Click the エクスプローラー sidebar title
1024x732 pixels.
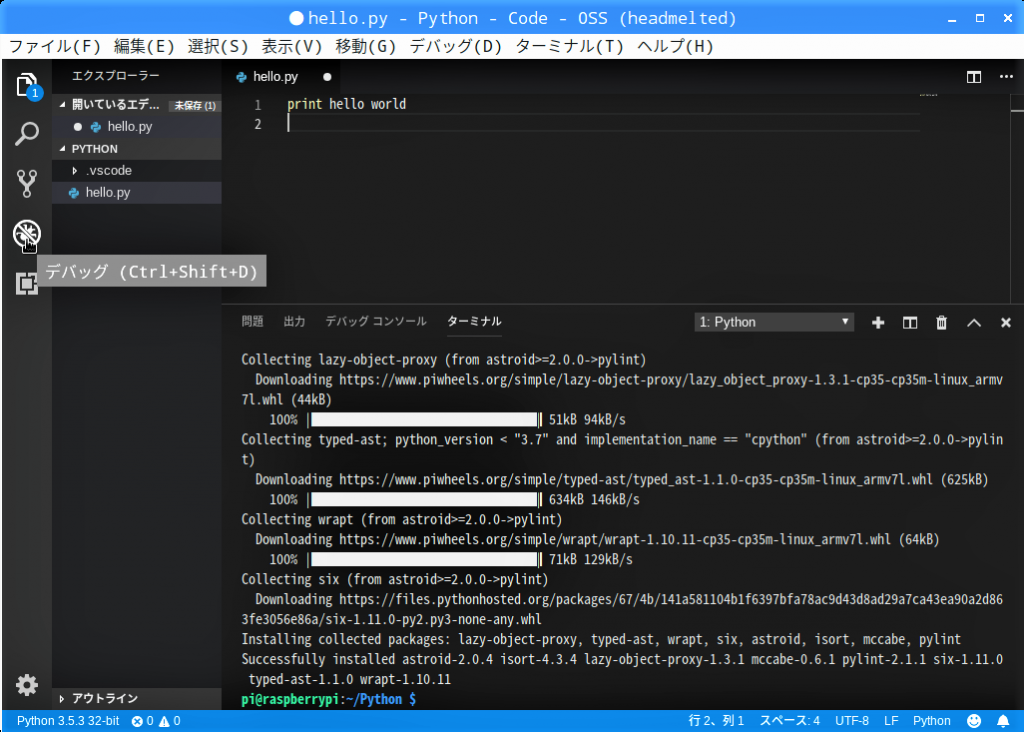116,76
